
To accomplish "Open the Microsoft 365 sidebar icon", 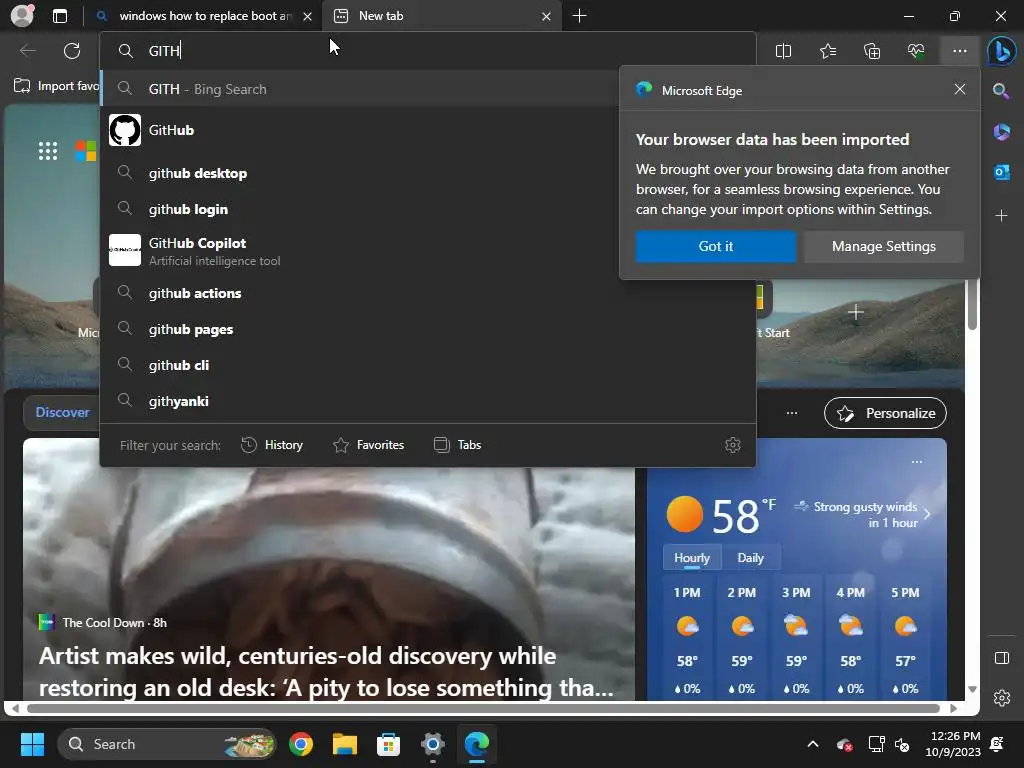I will pyautogui.click(x=1001, y=132).
